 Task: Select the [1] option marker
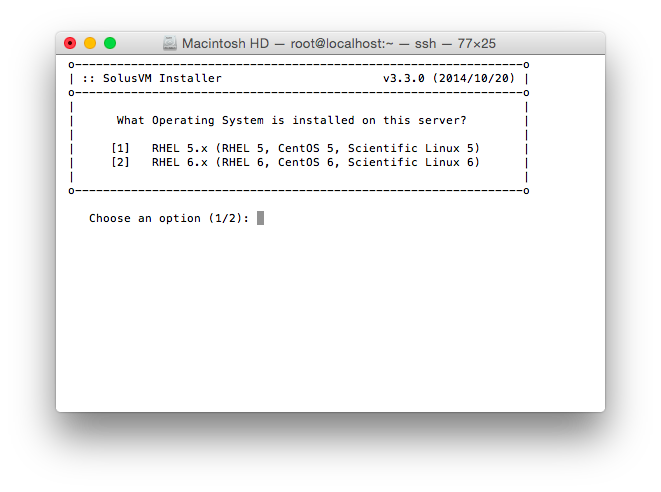[x=121, y=148]
